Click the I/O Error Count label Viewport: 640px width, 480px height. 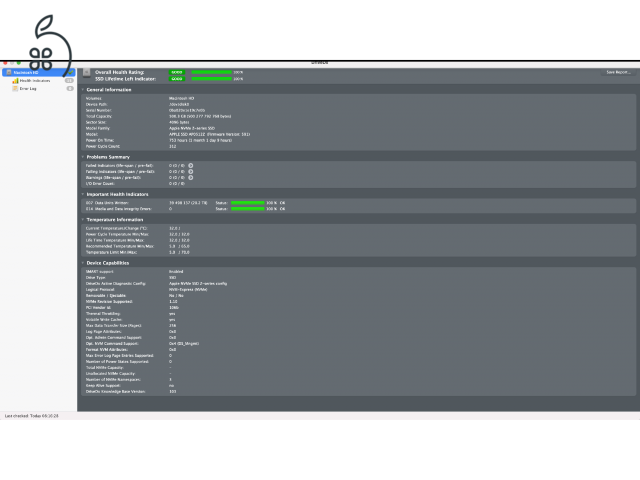[100, 184]
